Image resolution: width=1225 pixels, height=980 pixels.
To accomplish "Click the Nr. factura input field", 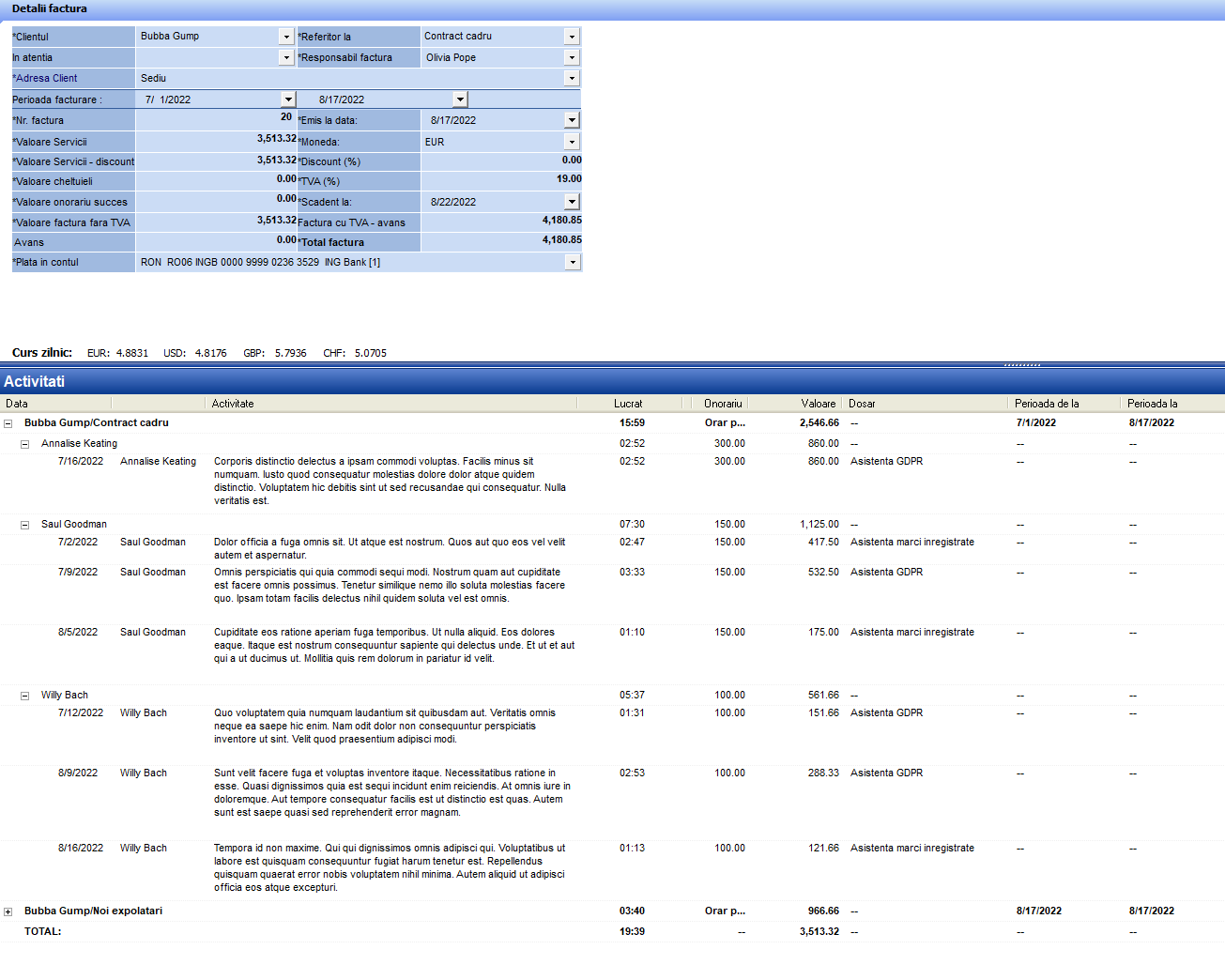I will (x=216, y=119).
